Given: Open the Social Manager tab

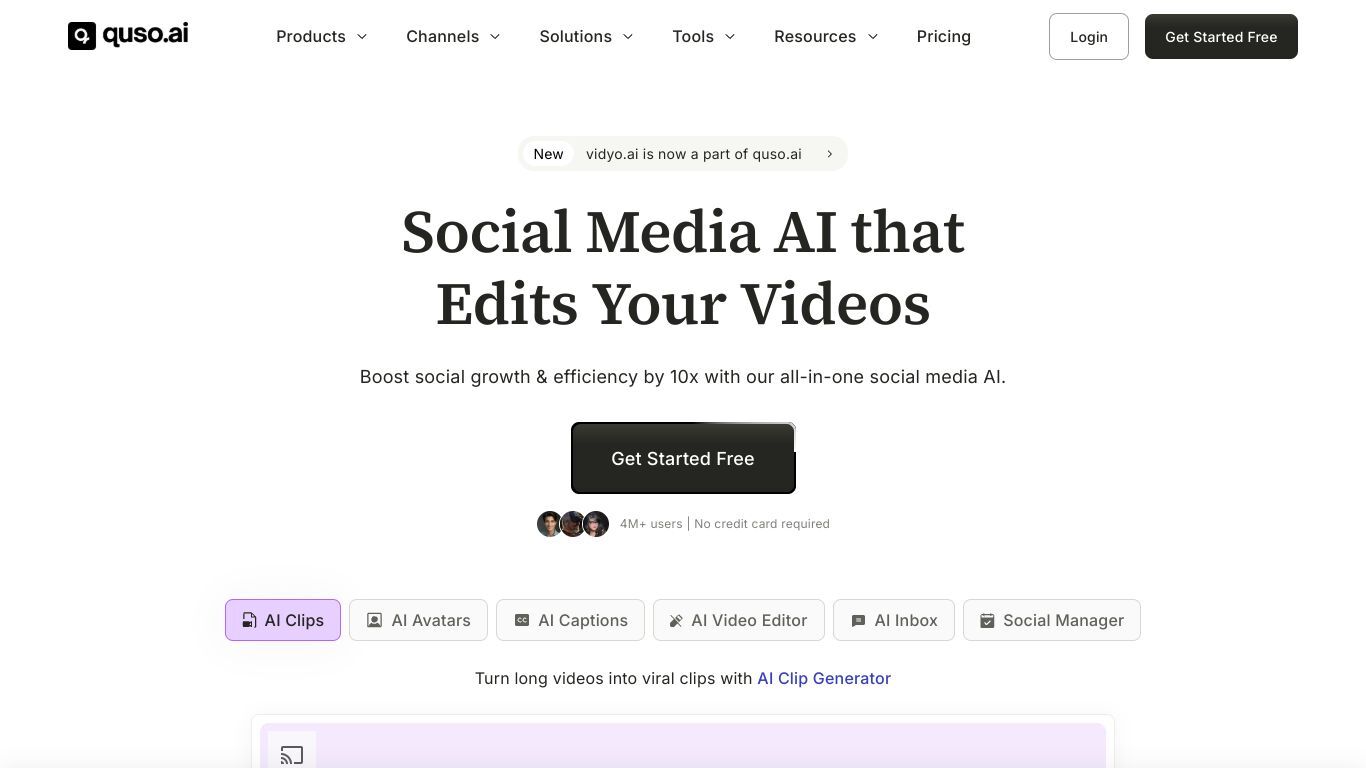Looking at the screenshot, I should (x=1051, y=620).
